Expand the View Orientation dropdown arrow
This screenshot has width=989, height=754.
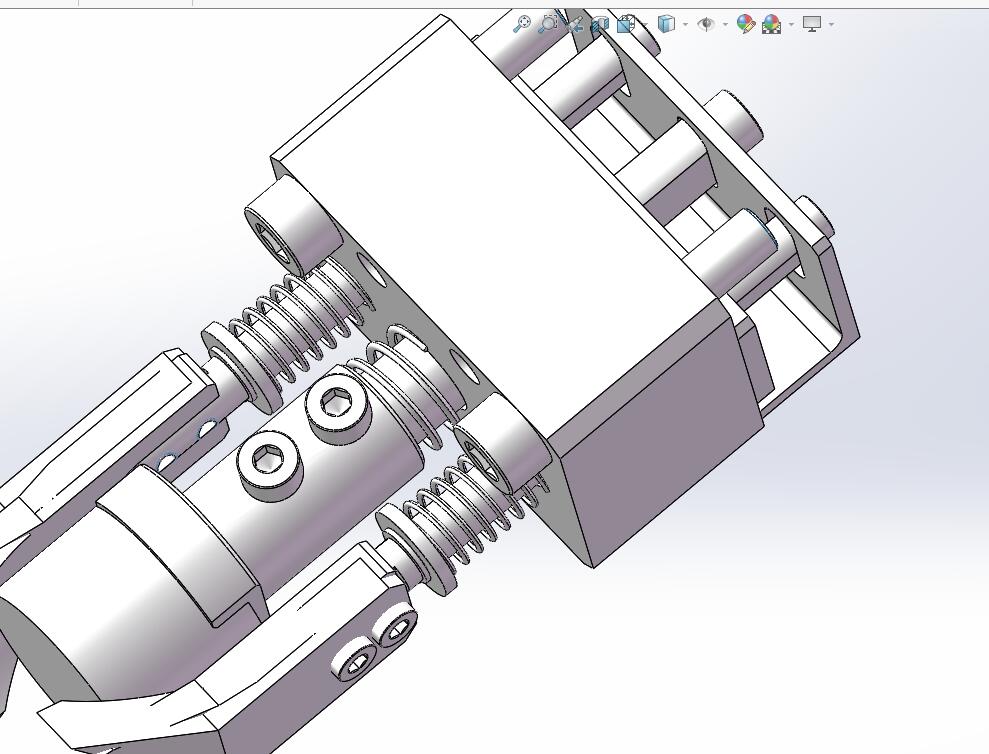coord(645,25)
